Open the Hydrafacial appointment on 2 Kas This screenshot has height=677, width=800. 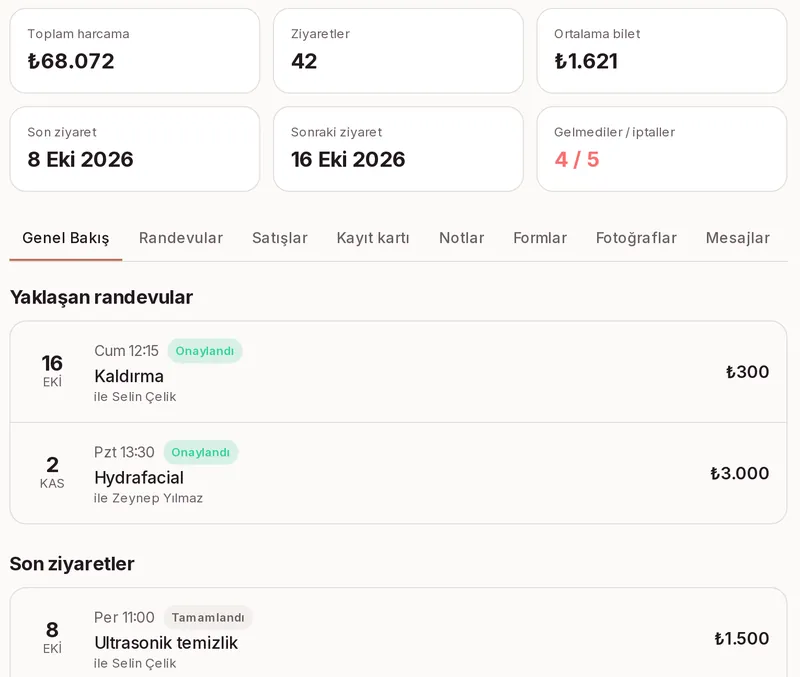pos(398,473)
